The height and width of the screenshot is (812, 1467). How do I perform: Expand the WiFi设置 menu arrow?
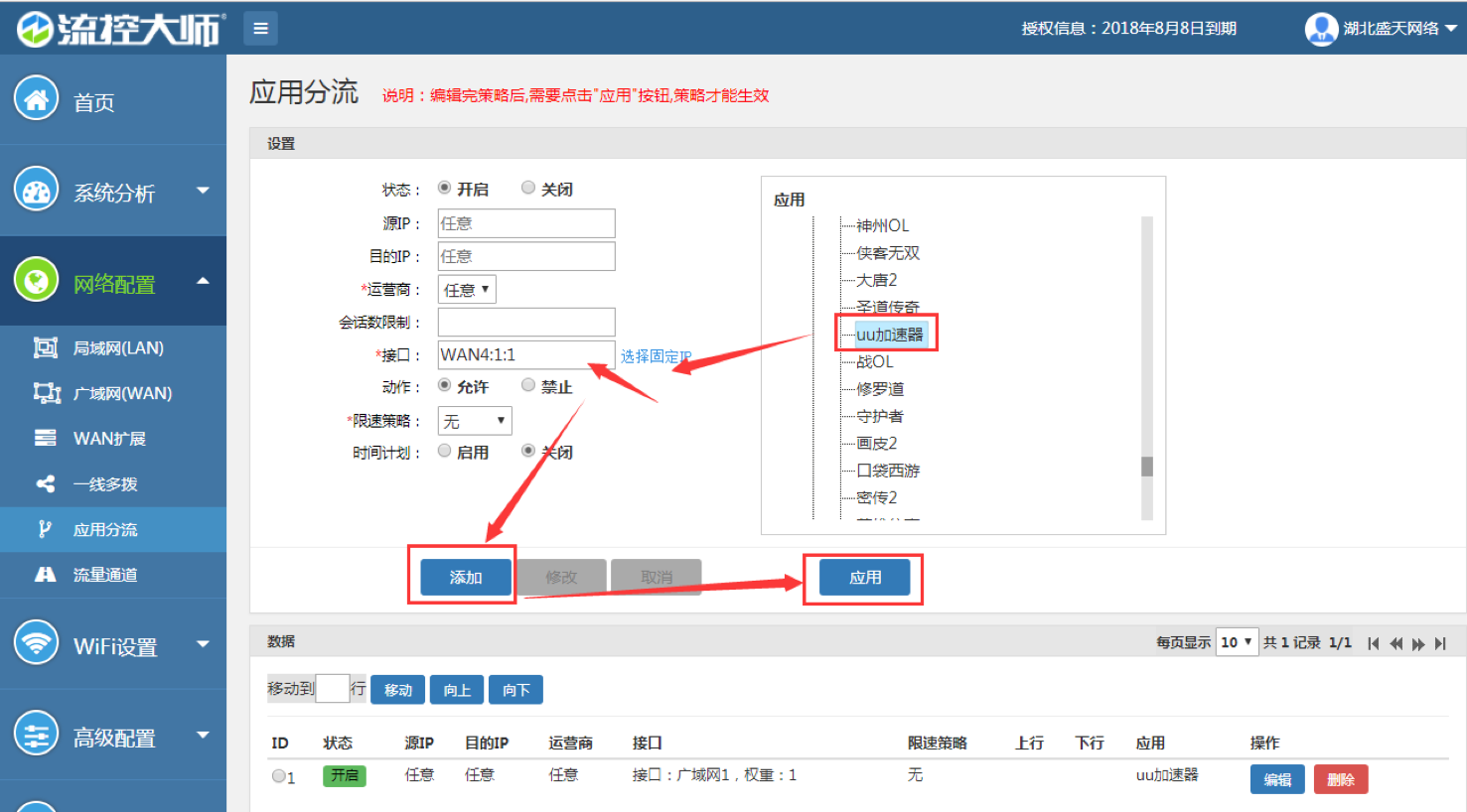(x=203, y=644)
